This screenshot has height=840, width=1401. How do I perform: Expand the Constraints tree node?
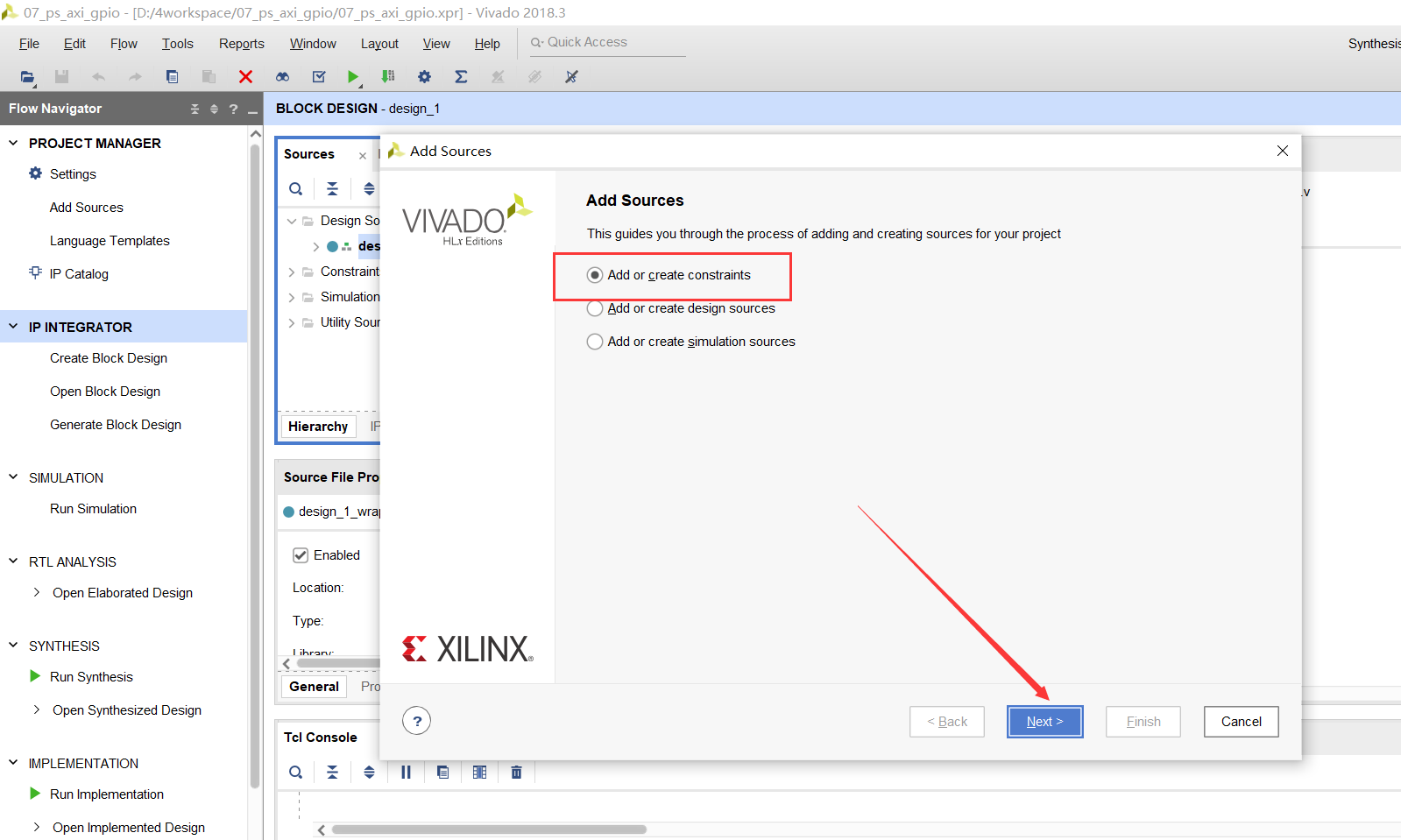click(x=292, y=272)
